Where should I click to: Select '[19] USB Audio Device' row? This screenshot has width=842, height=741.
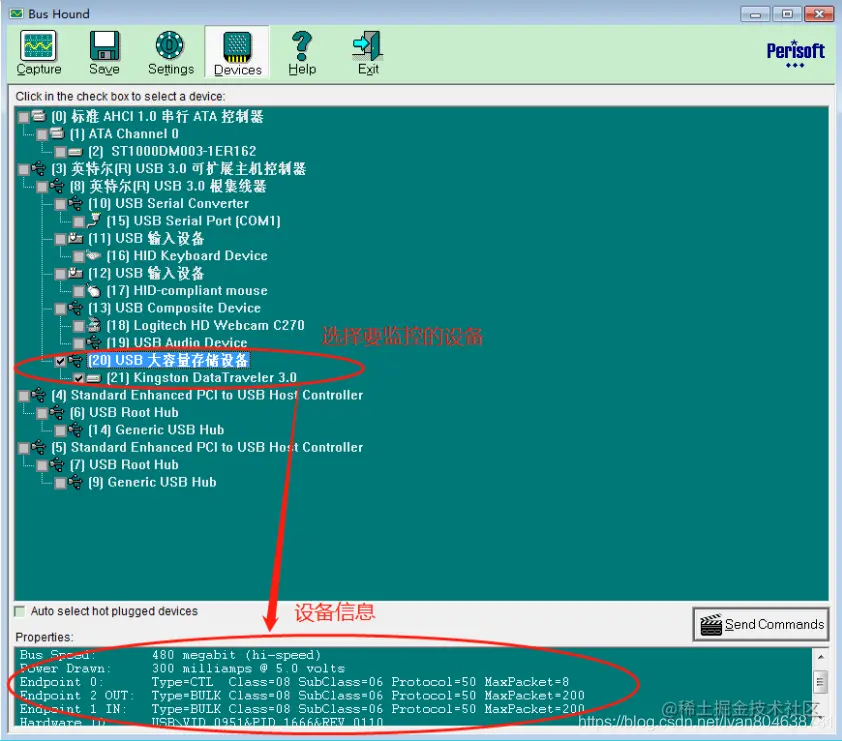pyautogui.click(x=177, y=343)
